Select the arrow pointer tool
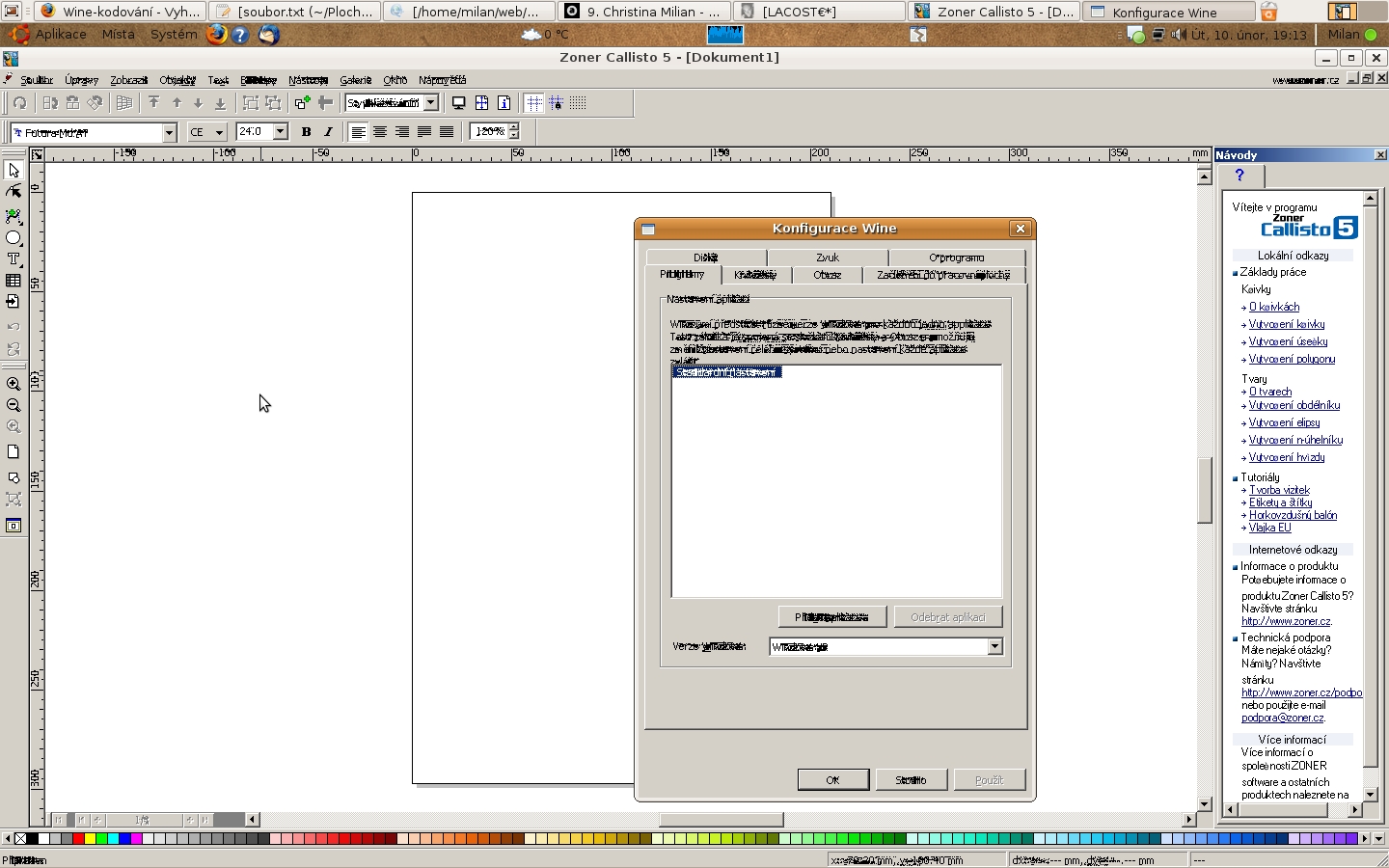The height and width of the screenshot is (868, 1389). pyautogui.click(x=14, y=170)
